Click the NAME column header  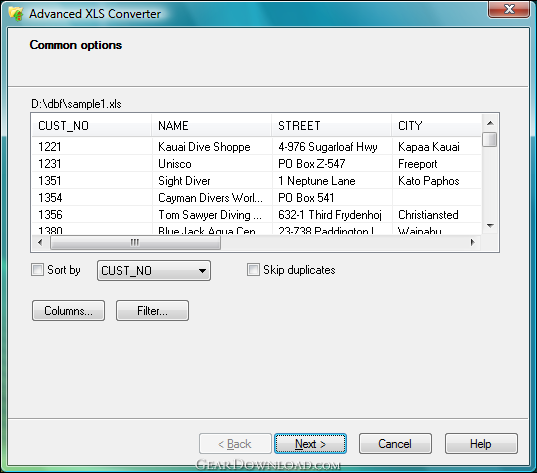[211, 126]
